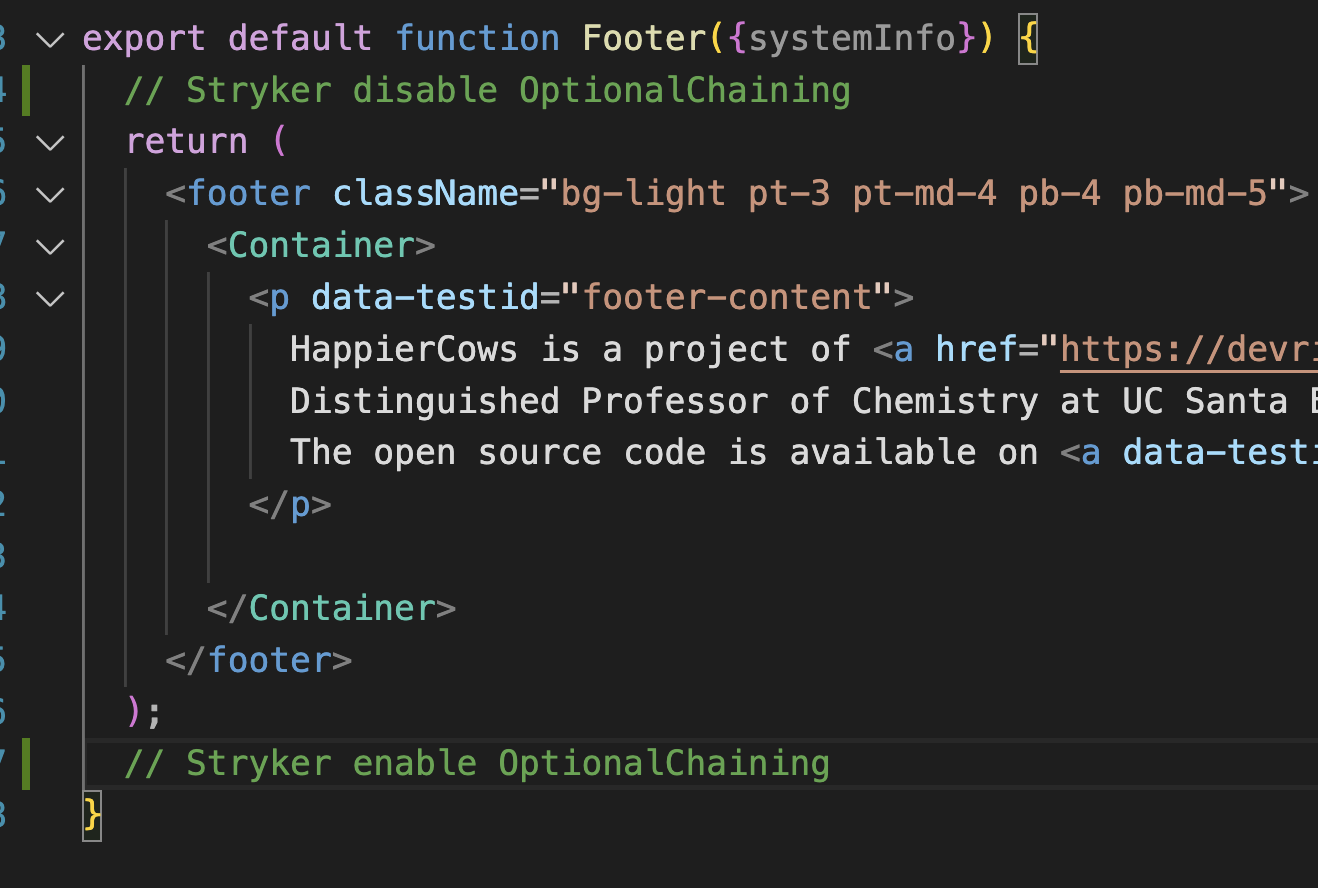Click the closing yellow curly brace
1318x888 pixels.
tap(92, 815)
